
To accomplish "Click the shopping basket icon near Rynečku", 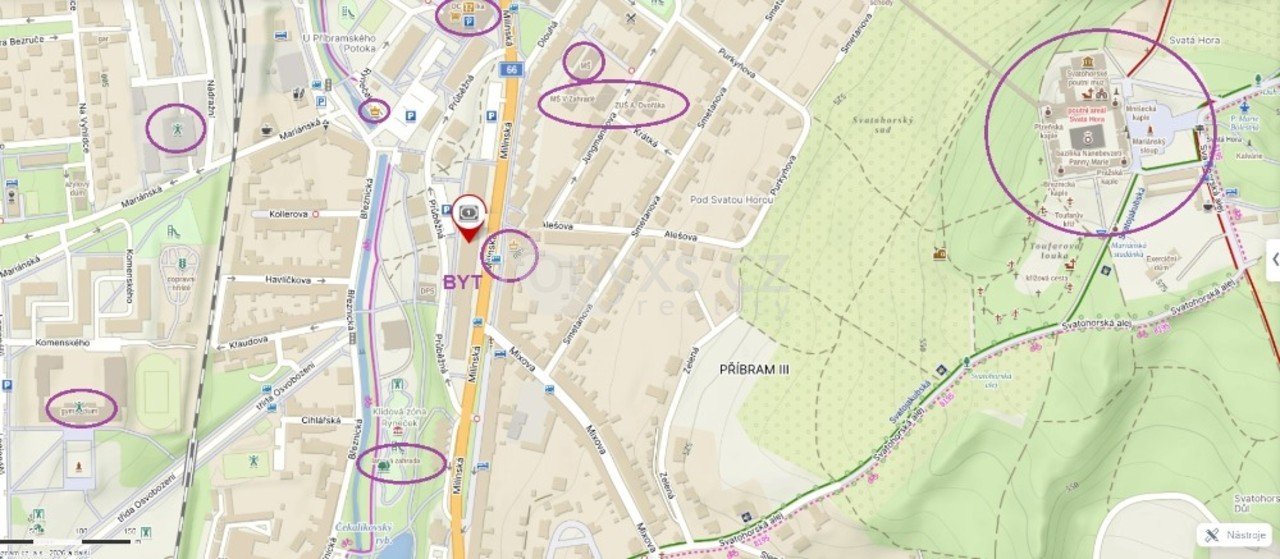I will (x=376, y=110).
